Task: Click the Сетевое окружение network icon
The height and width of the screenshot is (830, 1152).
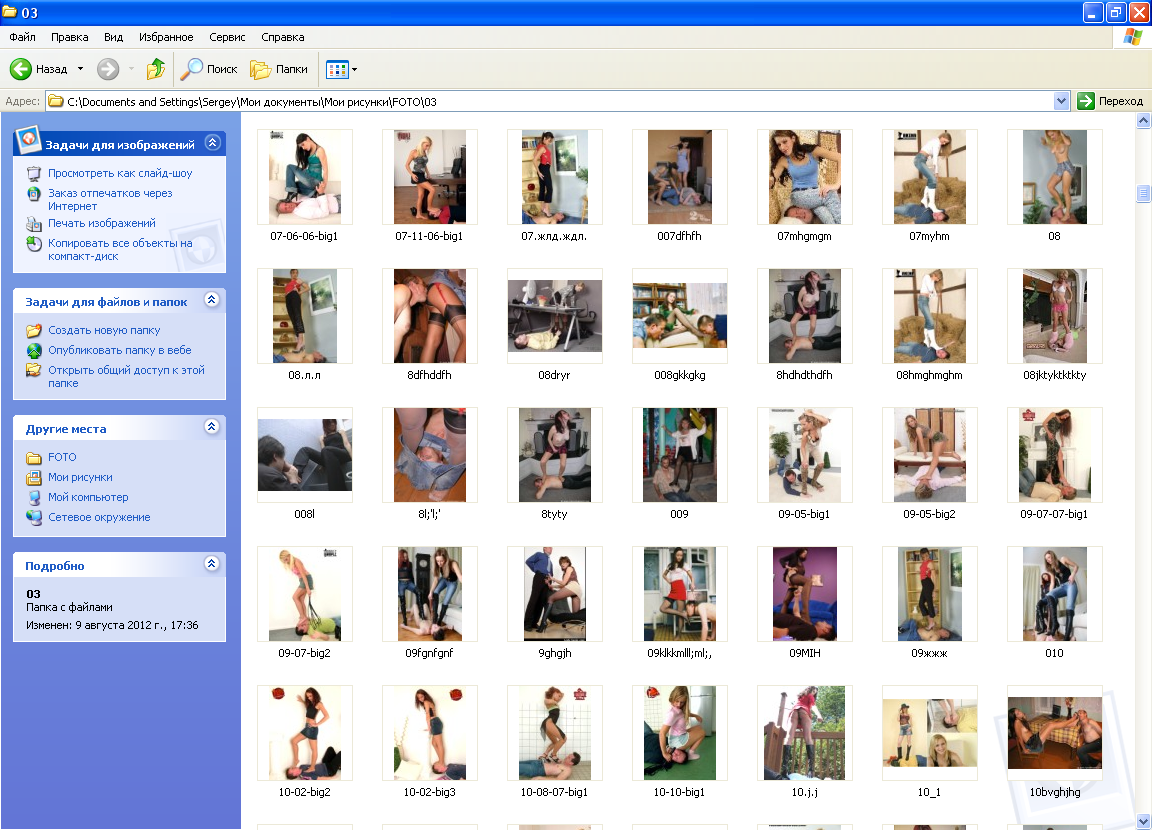Action: click(x=34, y=517)
